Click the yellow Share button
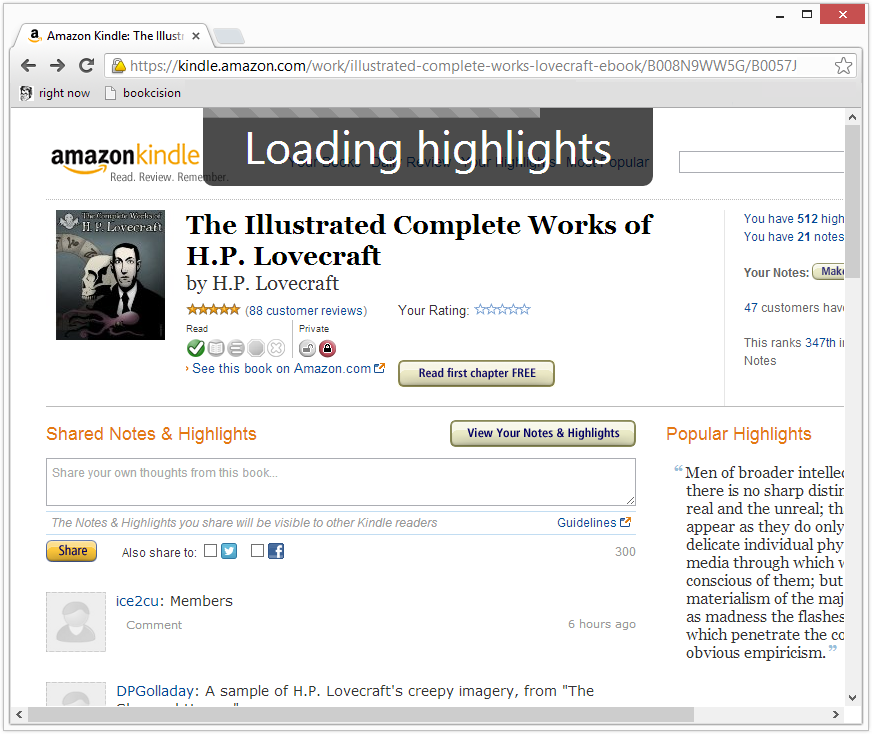This screenshot has width=872, height=734. [71, 551]
